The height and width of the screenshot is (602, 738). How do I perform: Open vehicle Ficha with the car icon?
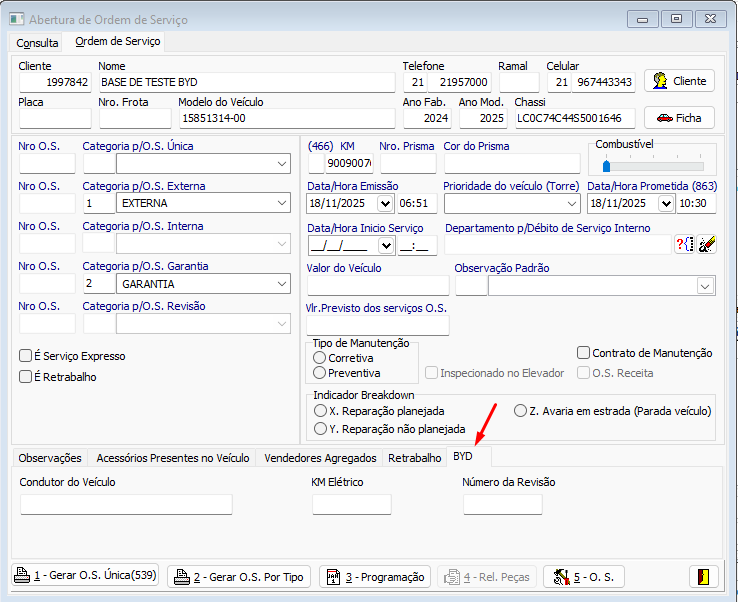[x=679, y=118]
